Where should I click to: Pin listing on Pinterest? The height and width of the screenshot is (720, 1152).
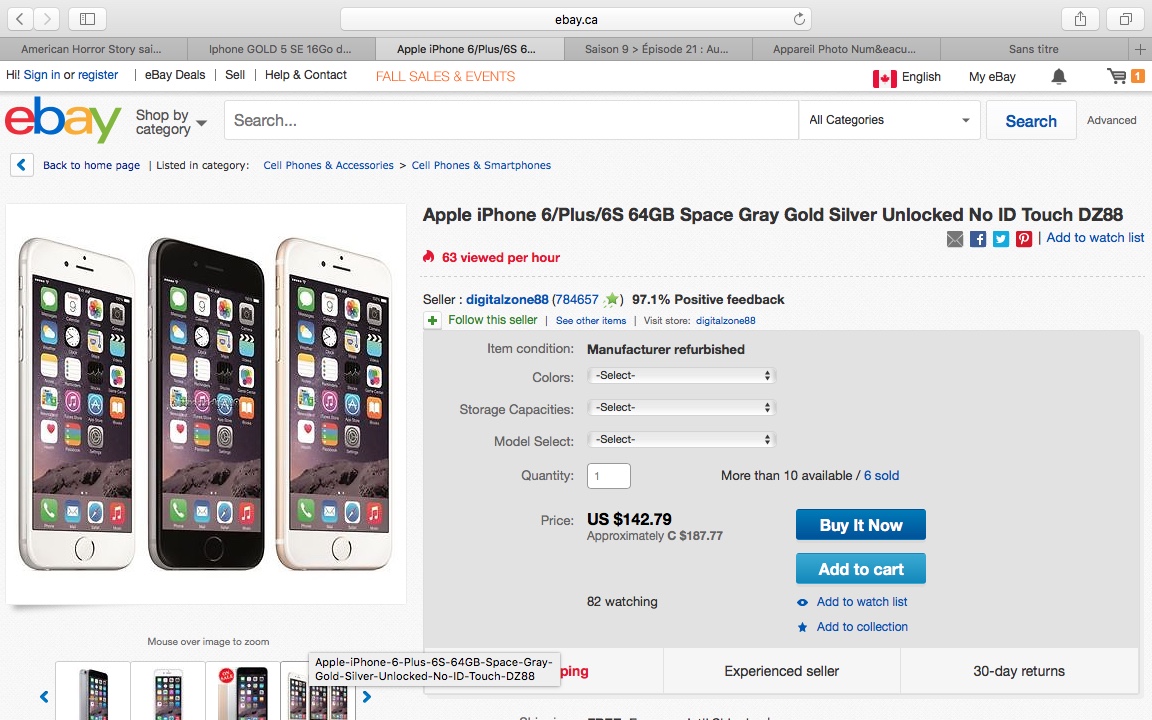click(1024, 239)
